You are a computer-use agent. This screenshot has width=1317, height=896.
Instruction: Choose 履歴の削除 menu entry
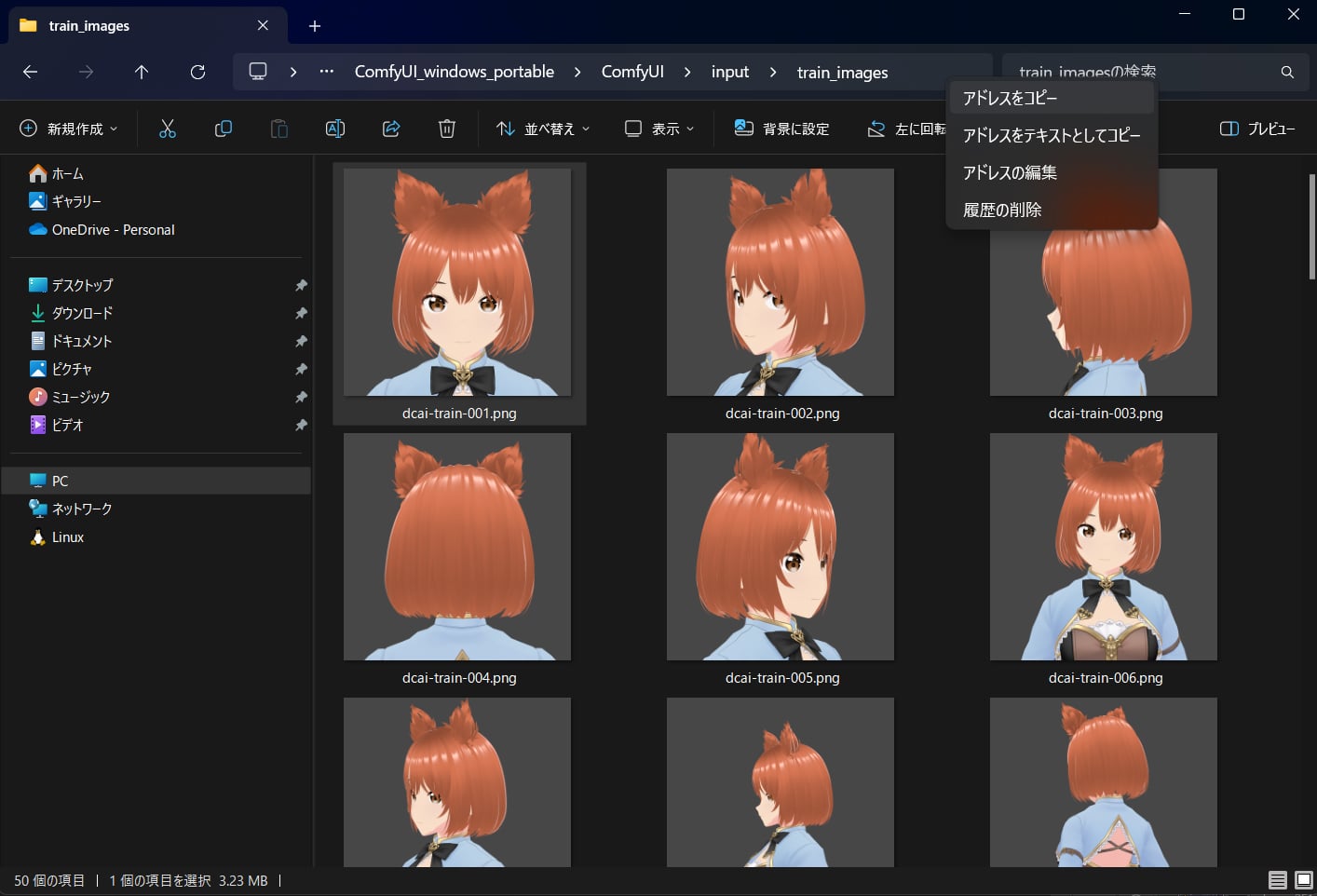click(1052, 210)
